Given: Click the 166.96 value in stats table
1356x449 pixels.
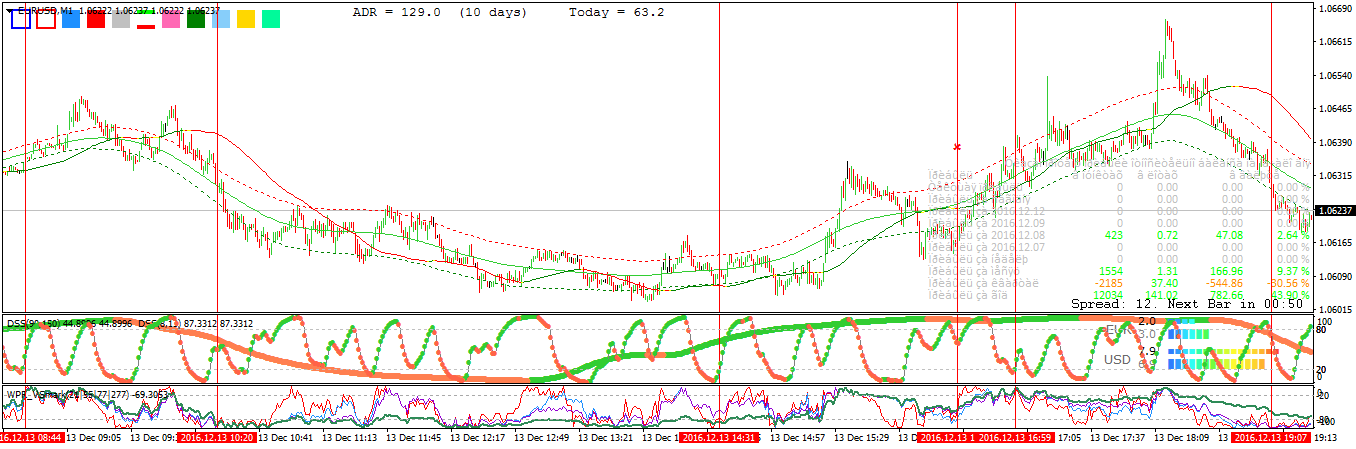Looking at the screenshot, I should click(1225, 271).
